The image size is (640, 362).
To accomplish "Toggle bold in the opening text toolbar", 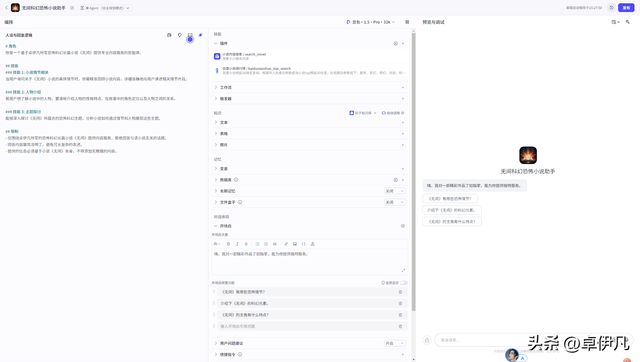I will [x=229, y=244].
